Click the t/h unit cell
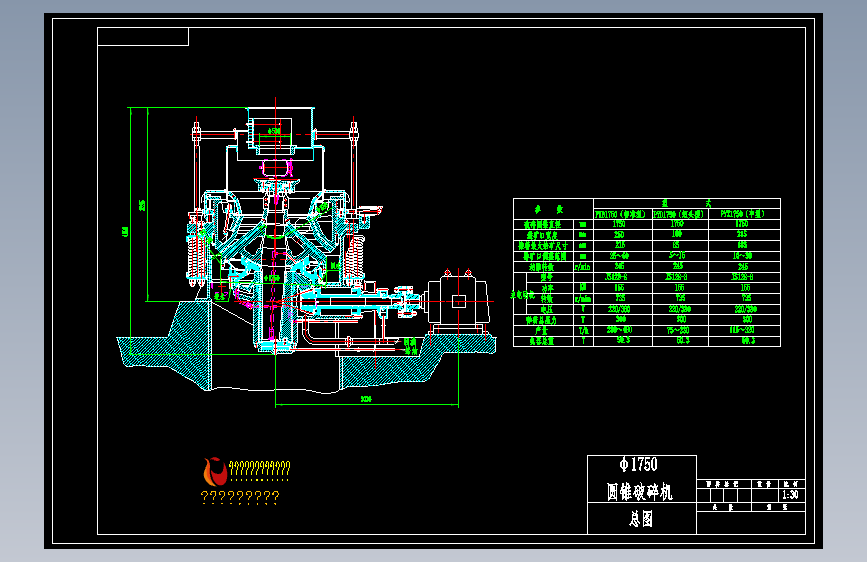This screenshot has height=562, width=867. point(583,330)
